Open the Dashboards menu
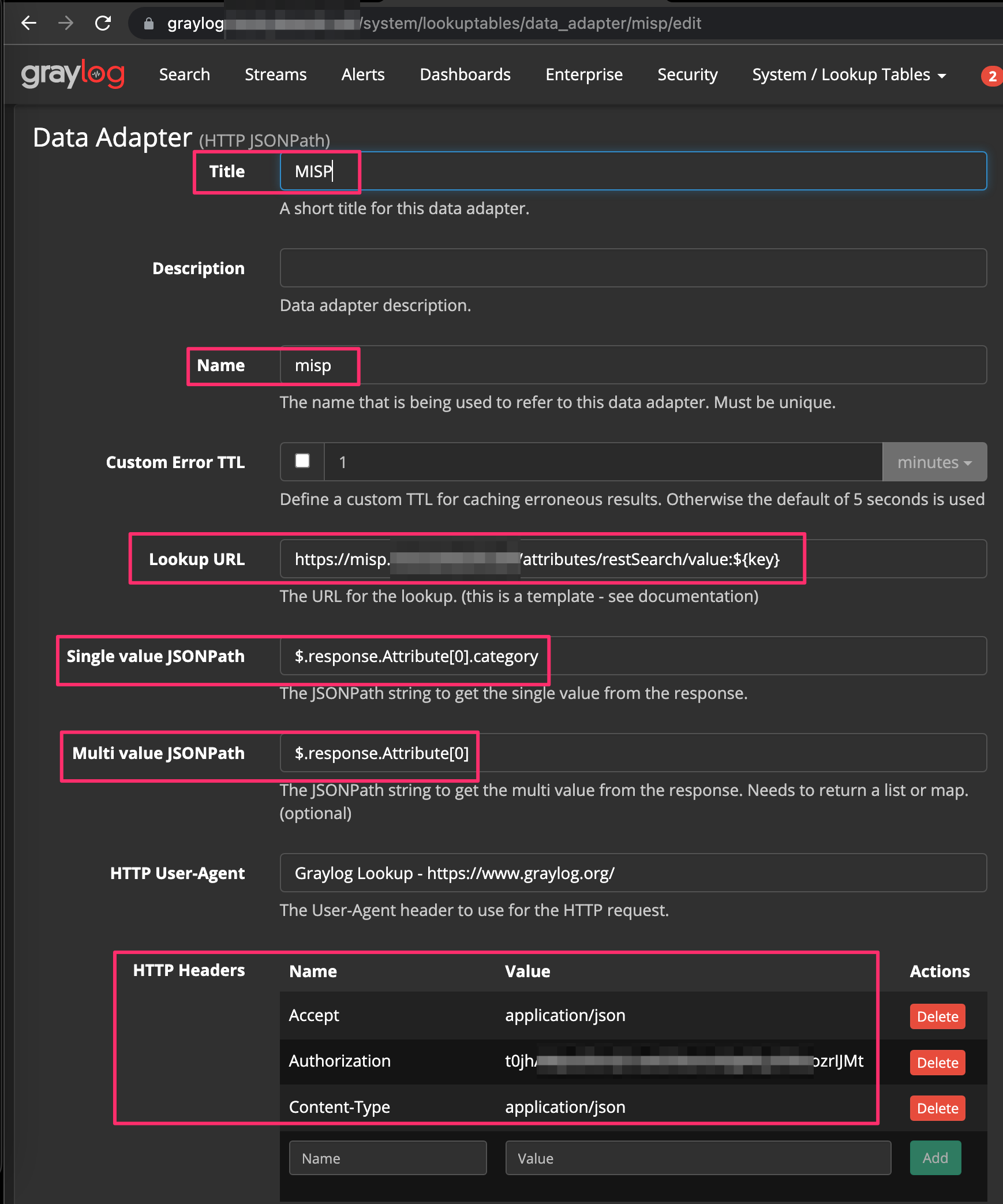Image resolution: width=1003 pixels, height=1204 pixels. pyautogui.click(x=465, y=74)
